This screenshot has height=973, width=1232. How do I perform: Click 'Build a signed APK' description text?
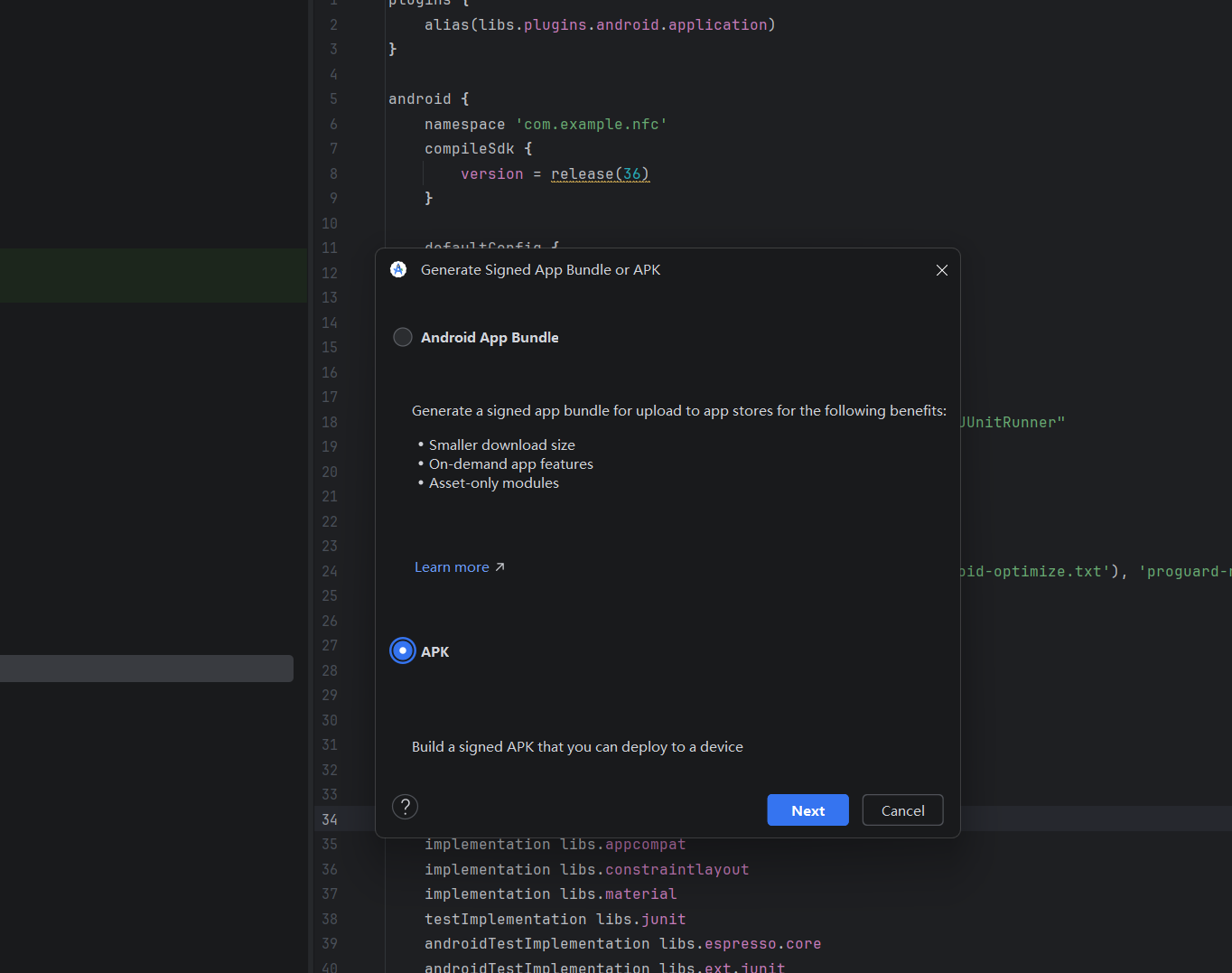point(577,746)
